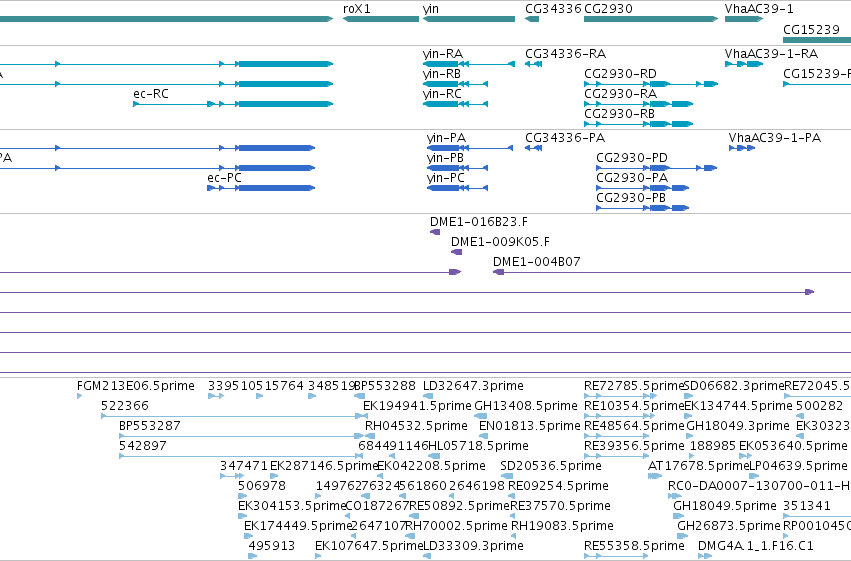Click EST RH19083.5prime label
Viewport: 851px width, 561px height.
(562, 526)
